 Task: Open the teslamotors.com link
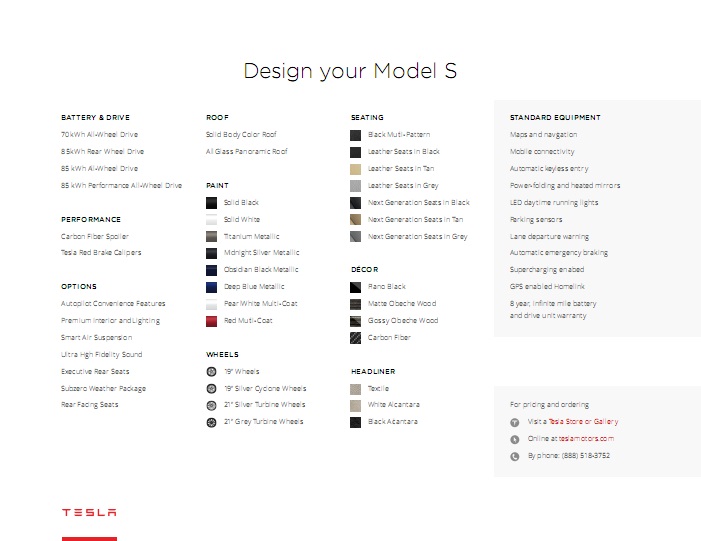click(x=586, y=439)
